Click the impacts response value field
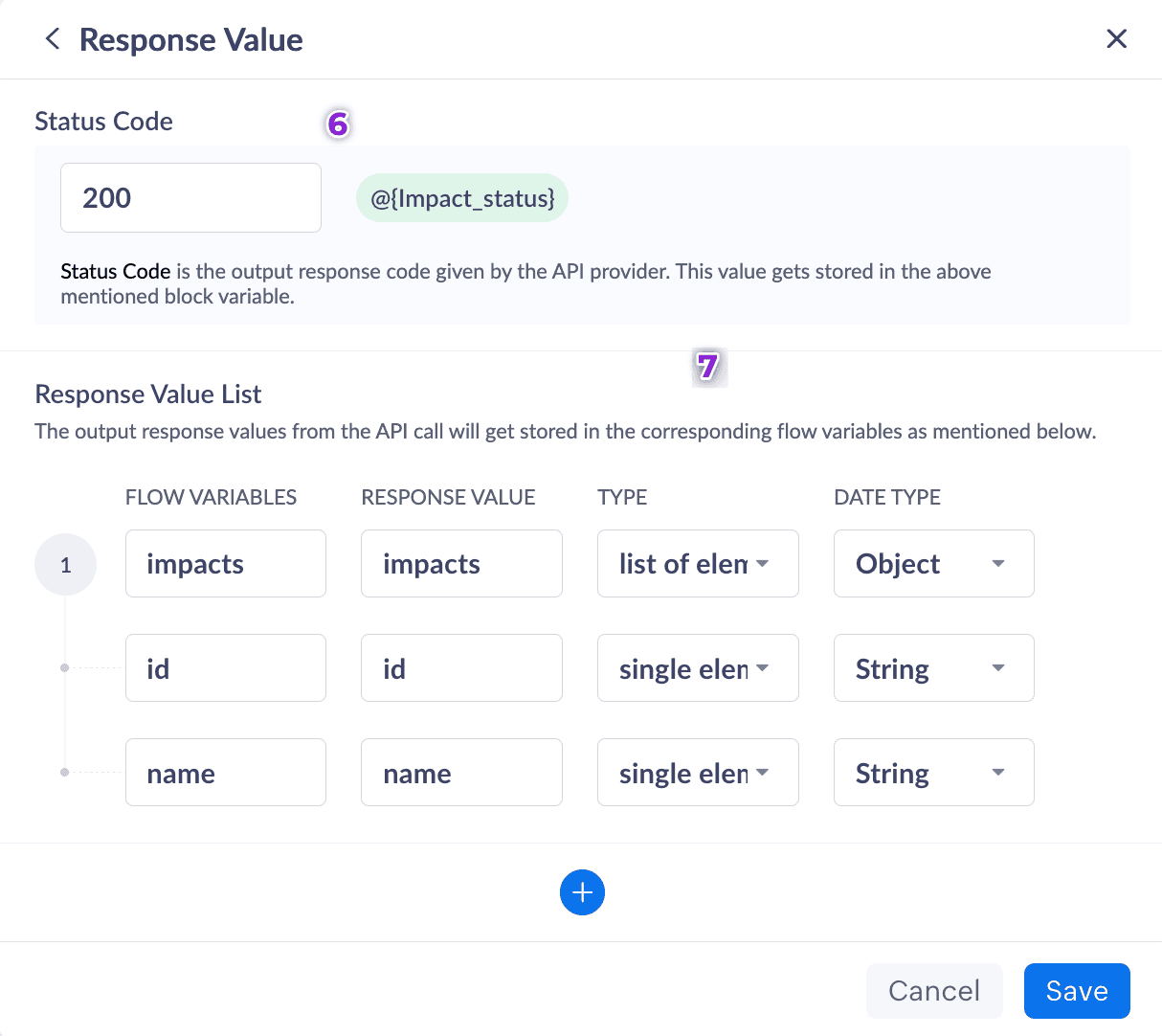 point(461,564)
